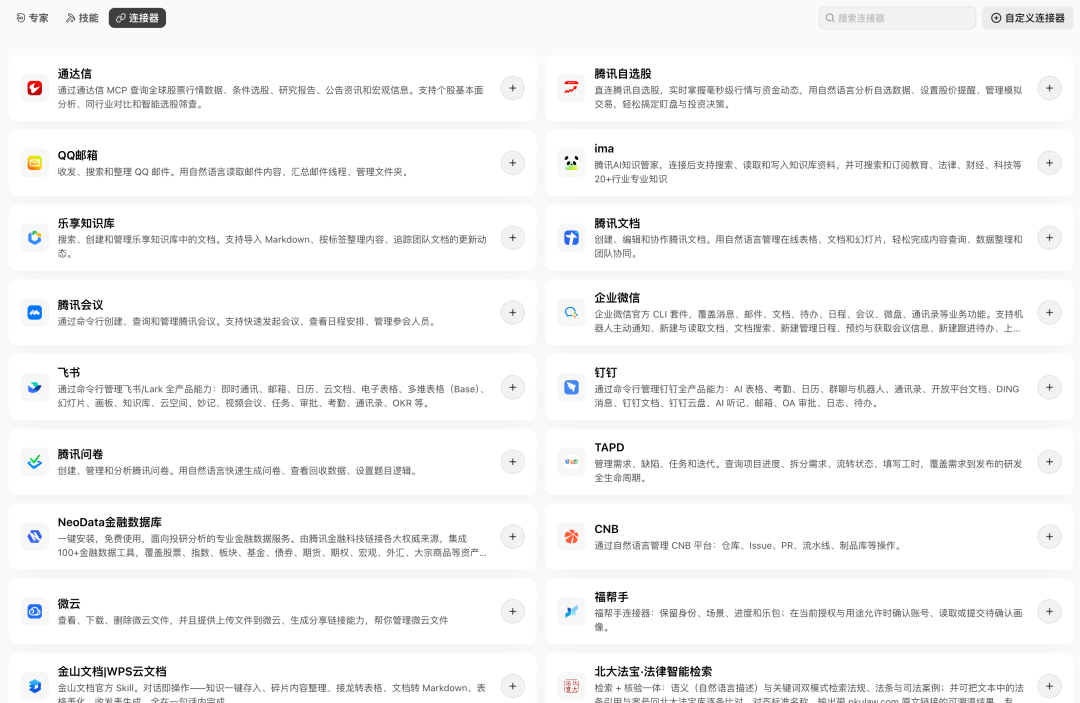The image size is (1080, 703).
Task: Switch to the 技能 tab
Action: [x=82, y=18]
